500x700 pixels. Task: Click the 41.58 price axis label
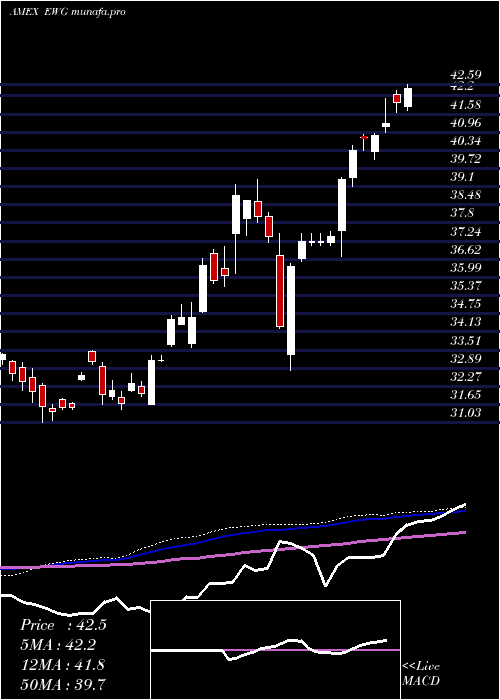click(x=465, y=105)
